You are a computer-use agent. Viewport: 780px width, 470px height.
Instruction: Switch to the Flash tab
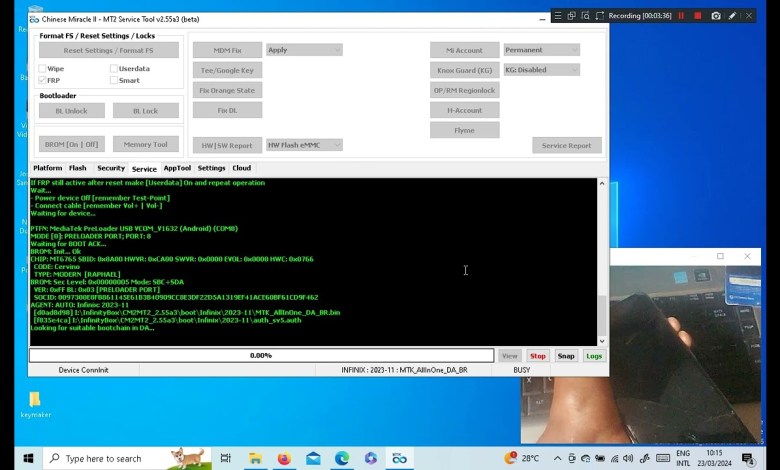pos(78,168)
